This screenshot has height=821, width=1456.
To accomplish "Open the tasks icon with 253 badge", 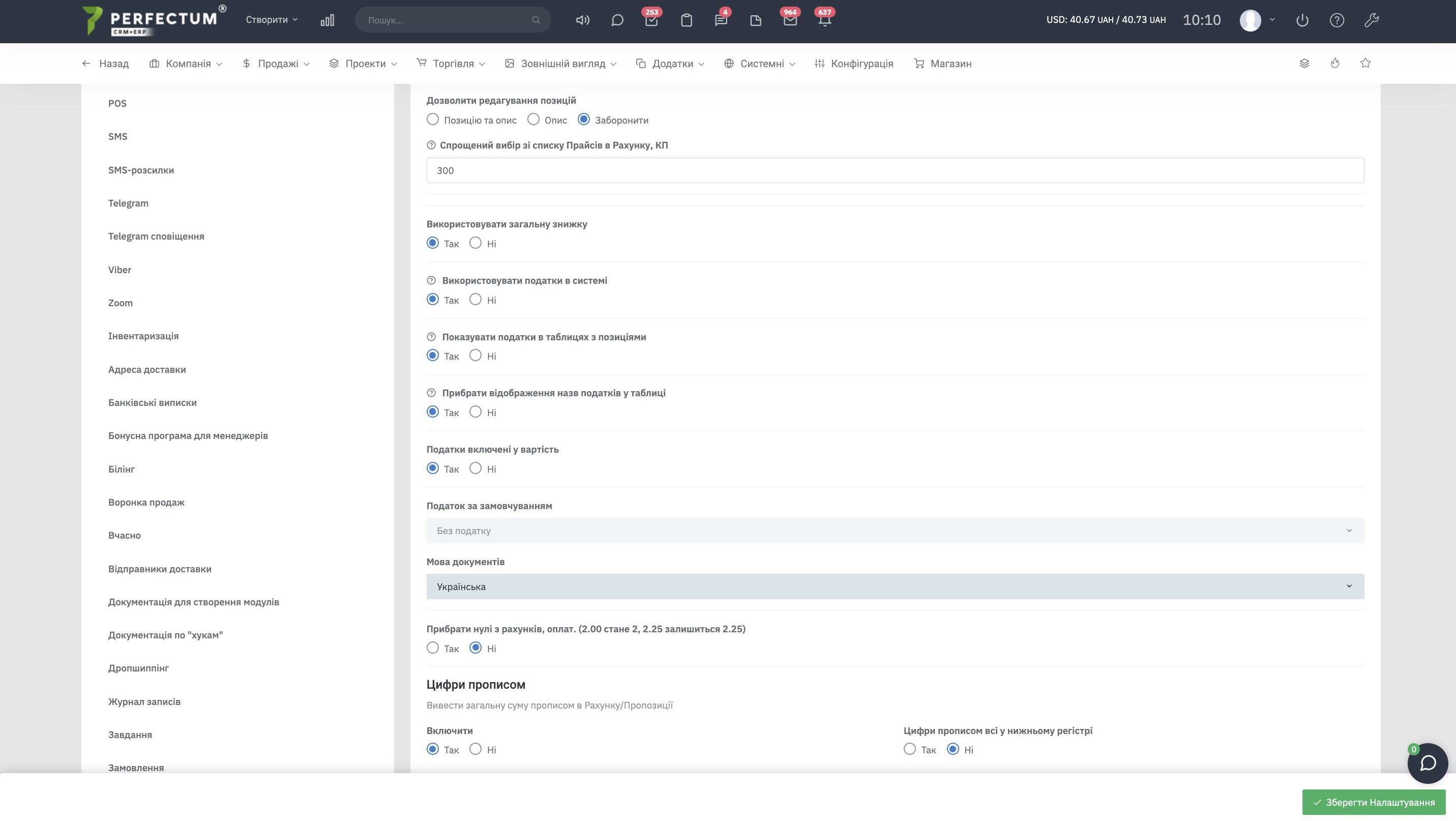I will point(651,20).
